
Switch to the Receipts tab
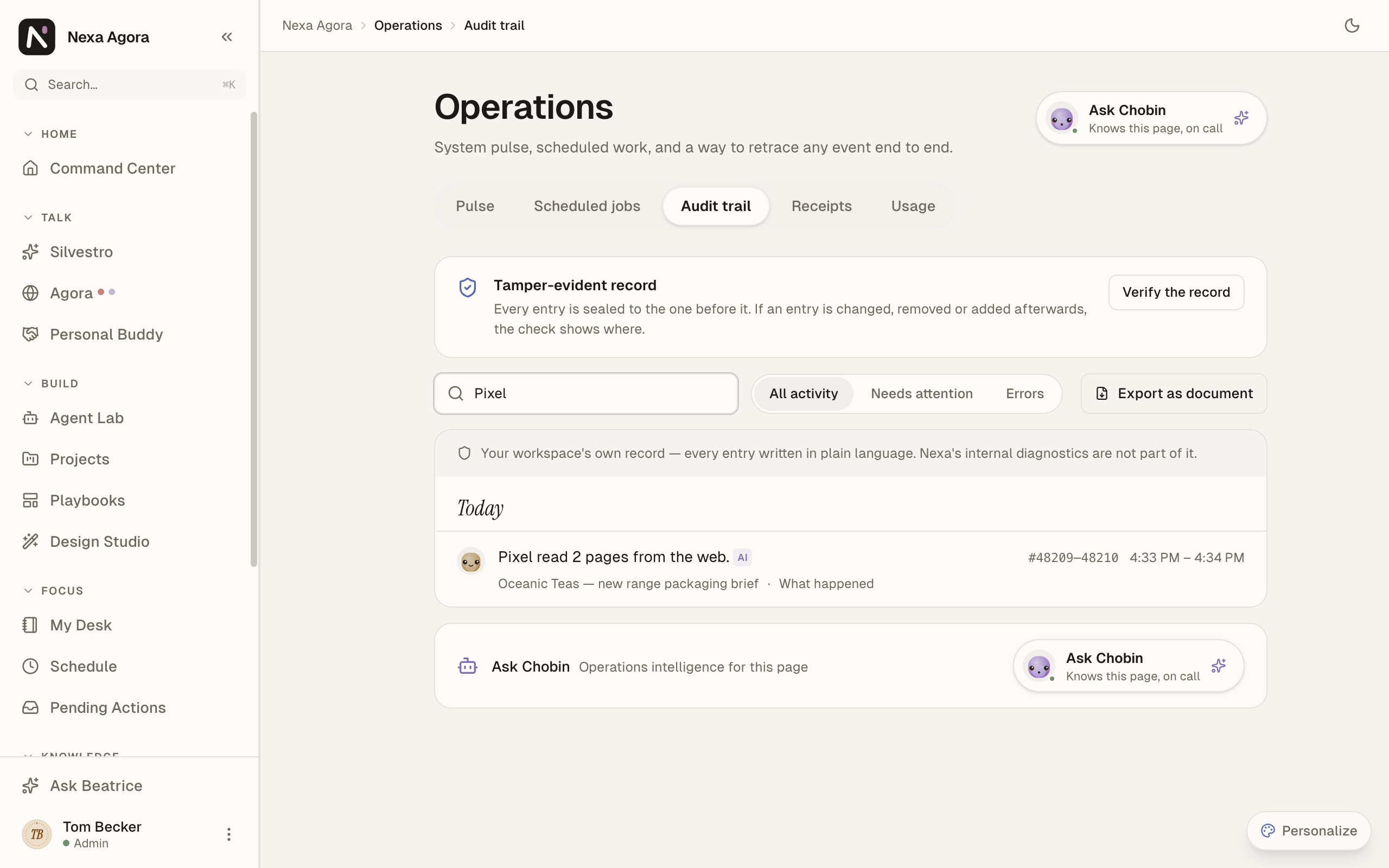[x=821, y=206]
